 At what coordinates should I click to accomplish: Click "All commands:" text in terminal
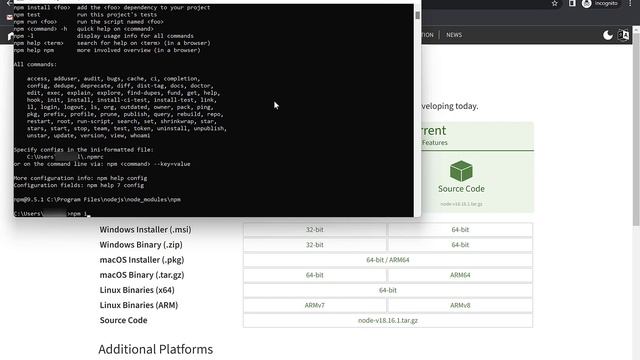point(35,64)
